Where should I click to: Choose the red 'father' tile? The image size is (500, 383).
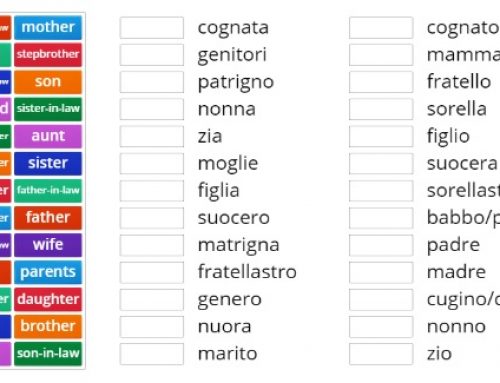tap(48, 218)
